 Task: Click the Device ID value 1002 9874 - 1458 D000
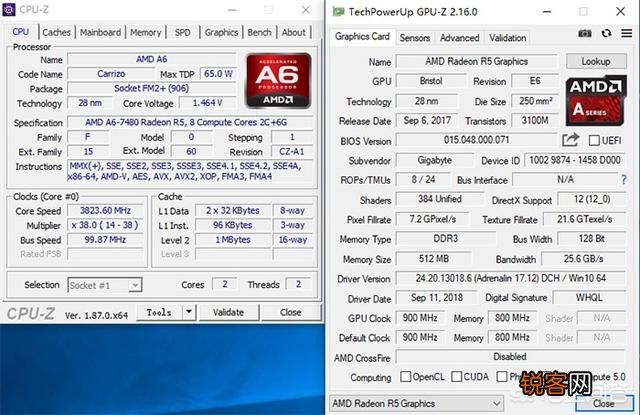coord(575,160)
